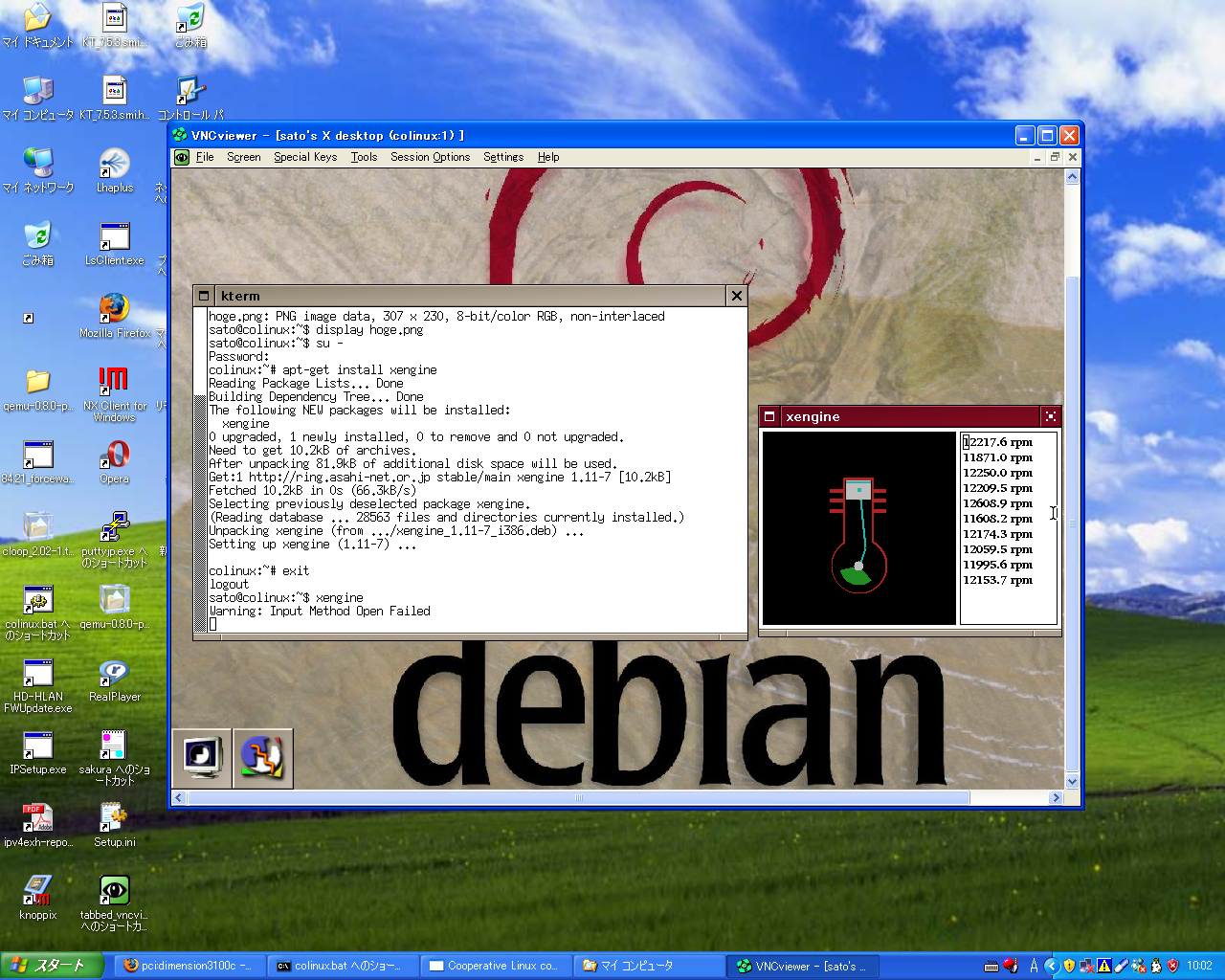Click the xengine piston animation area
The image size is (1225, 980).
pos(858,527)
